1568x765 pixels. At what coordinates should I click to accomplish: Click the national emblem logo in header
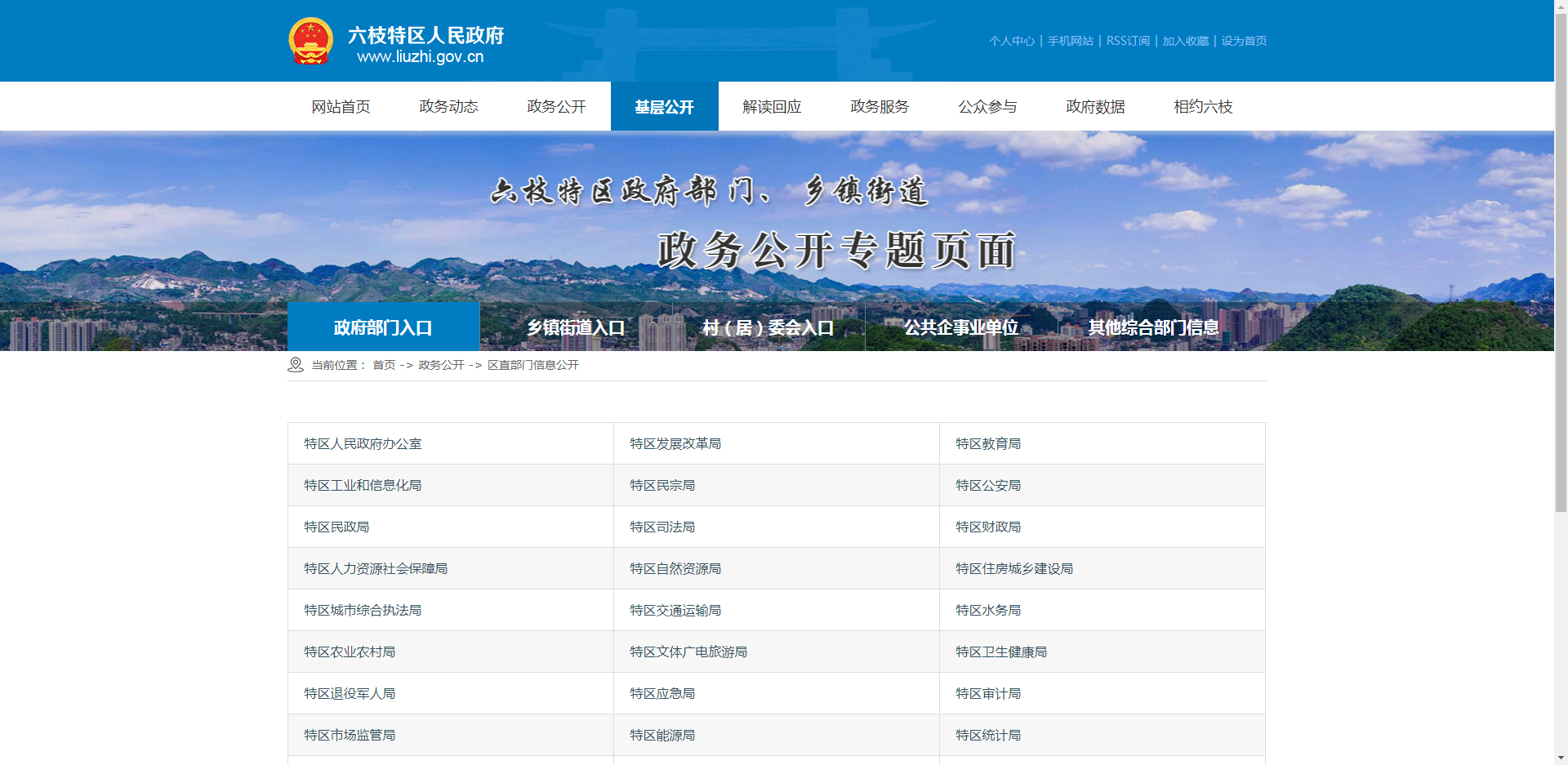click(311, 41)
